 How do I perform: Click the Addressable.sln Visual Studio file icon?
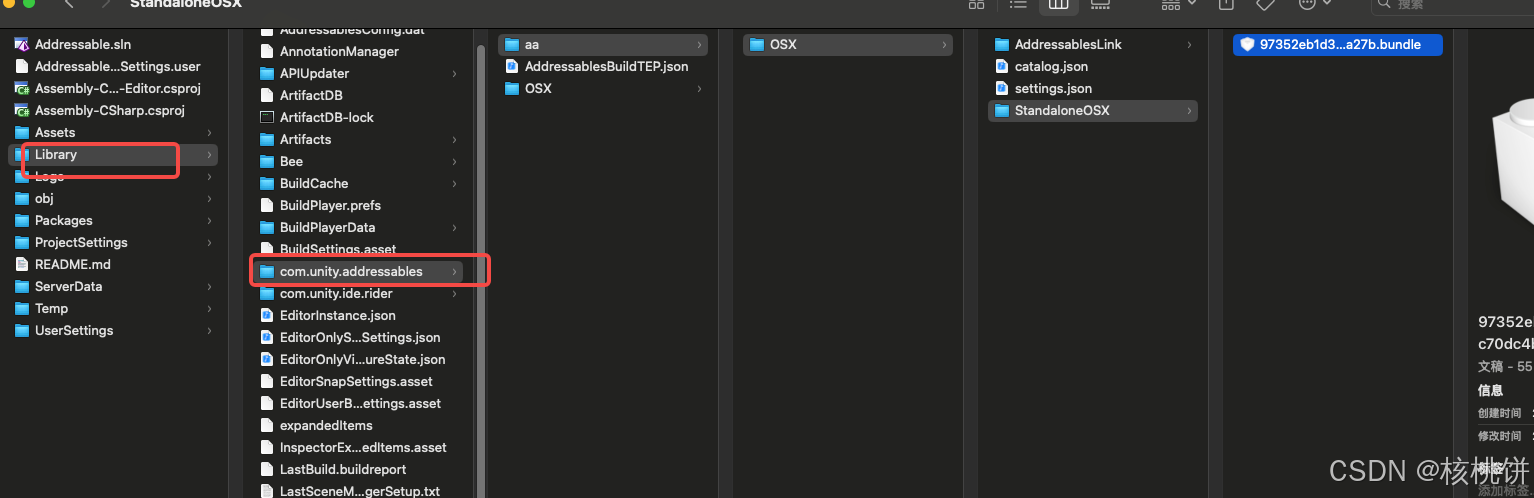coord(22,44)
